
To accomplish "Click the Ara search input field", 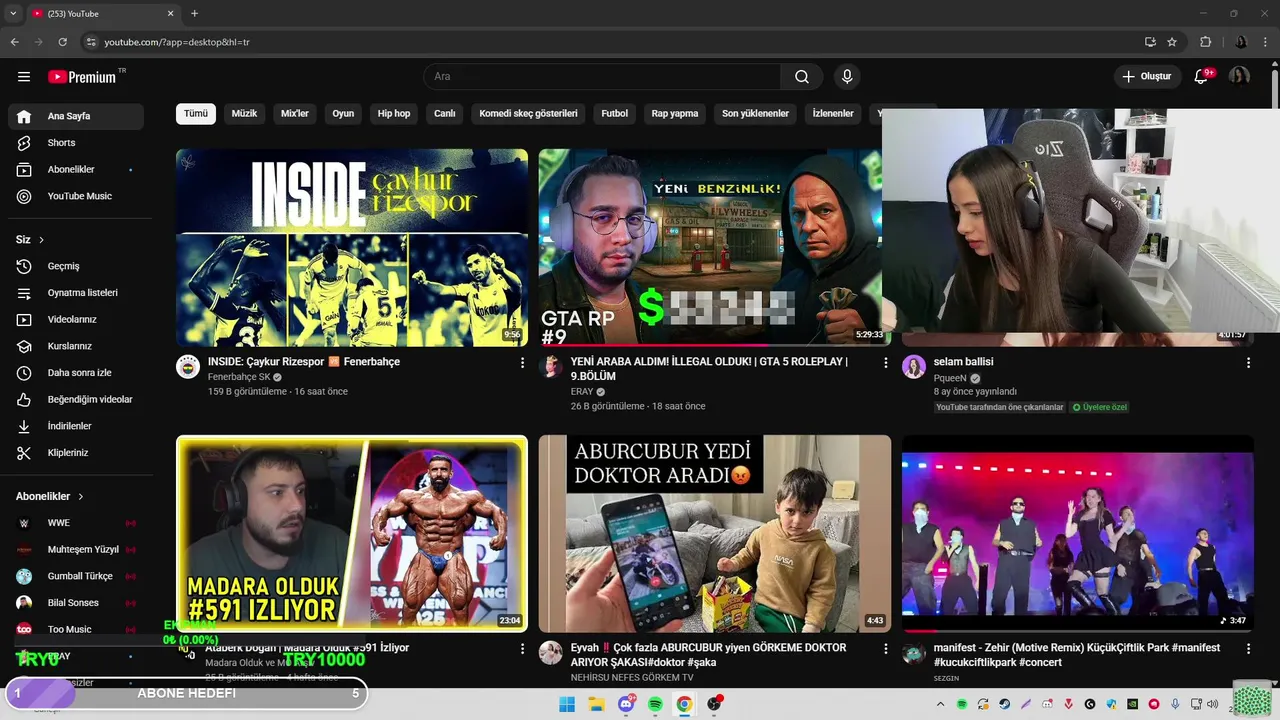I will pos(603,77).
